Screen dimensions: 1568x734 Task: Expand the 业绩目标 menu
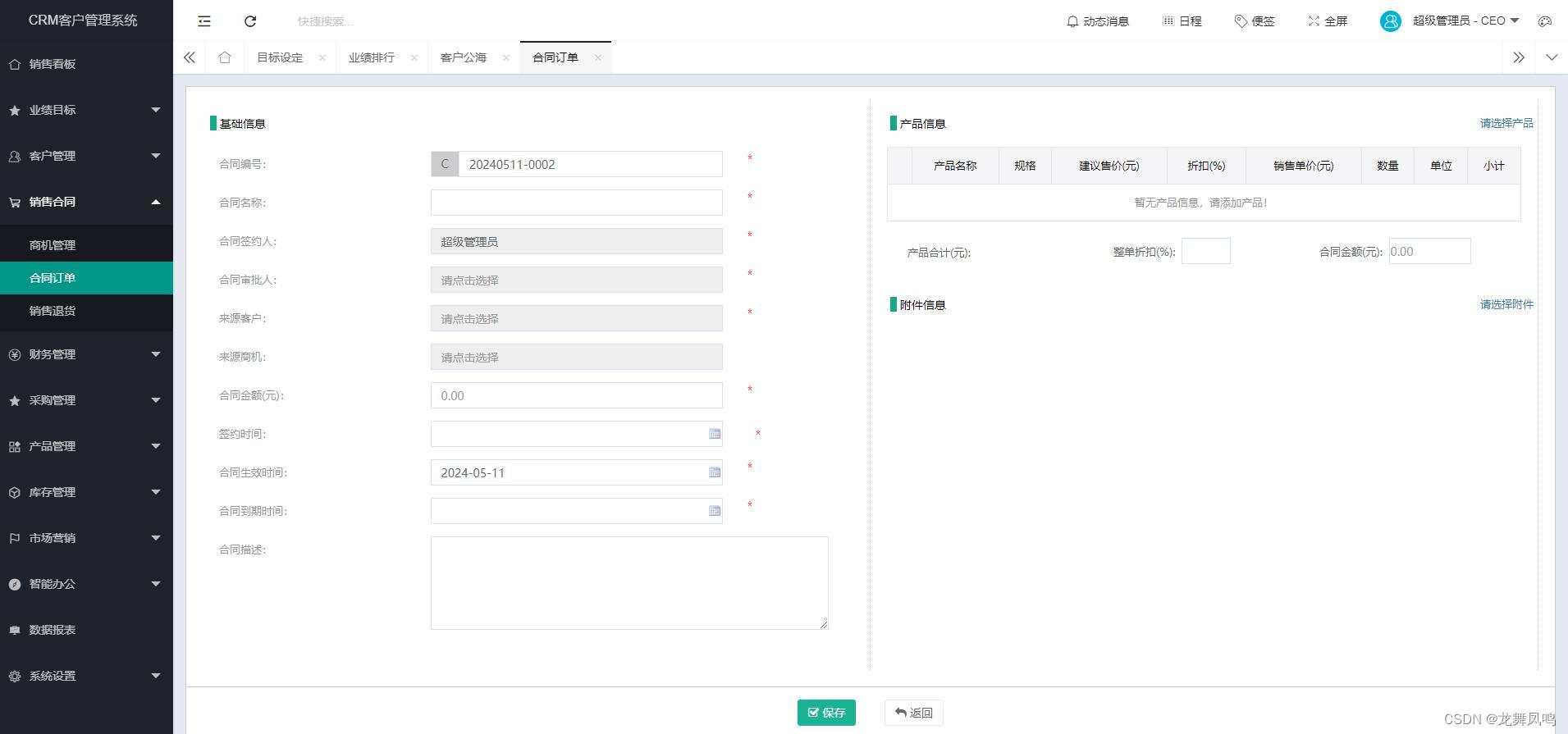(x=86, y=110)
